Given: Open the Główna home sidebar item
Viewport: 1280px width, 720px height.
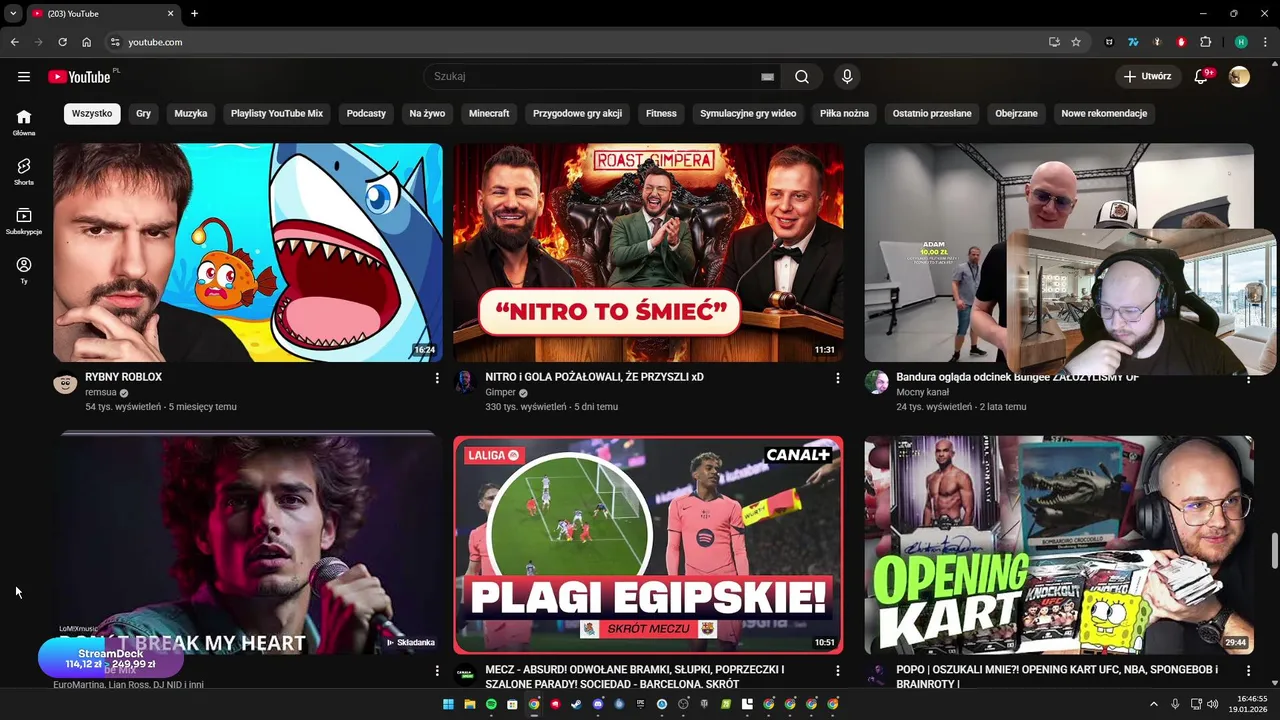Looking at the screenshot, I should pos(24,122).
